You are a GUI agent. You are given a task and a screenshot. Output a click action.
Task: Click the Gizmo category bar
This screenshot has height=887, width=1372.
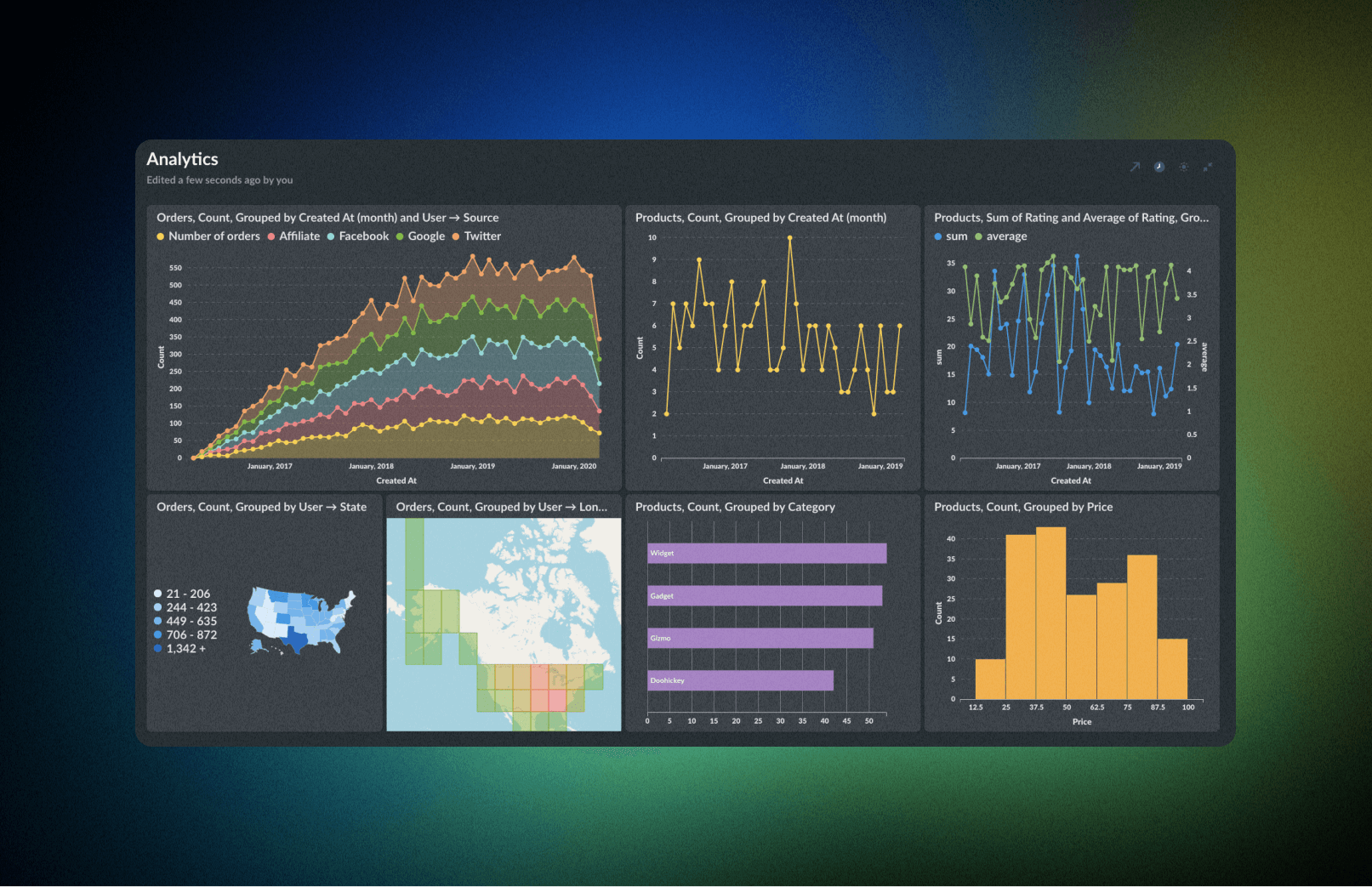pos(760,639)
